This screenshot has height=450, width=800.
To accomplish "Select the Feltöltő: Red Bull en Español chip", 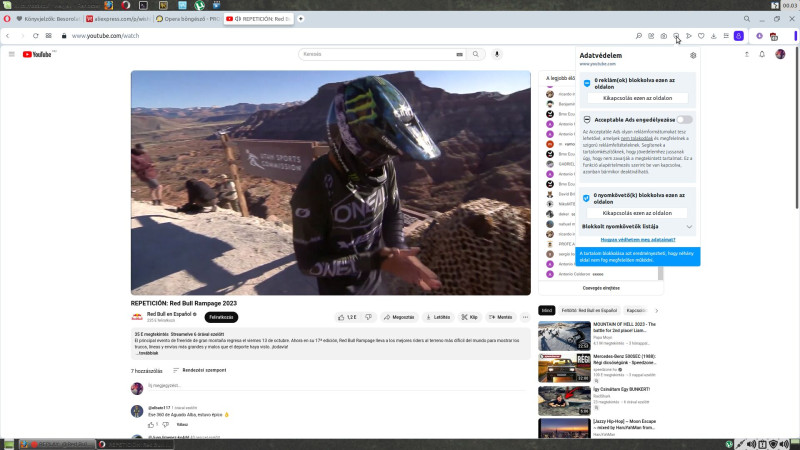I will [x=589, y=311].
